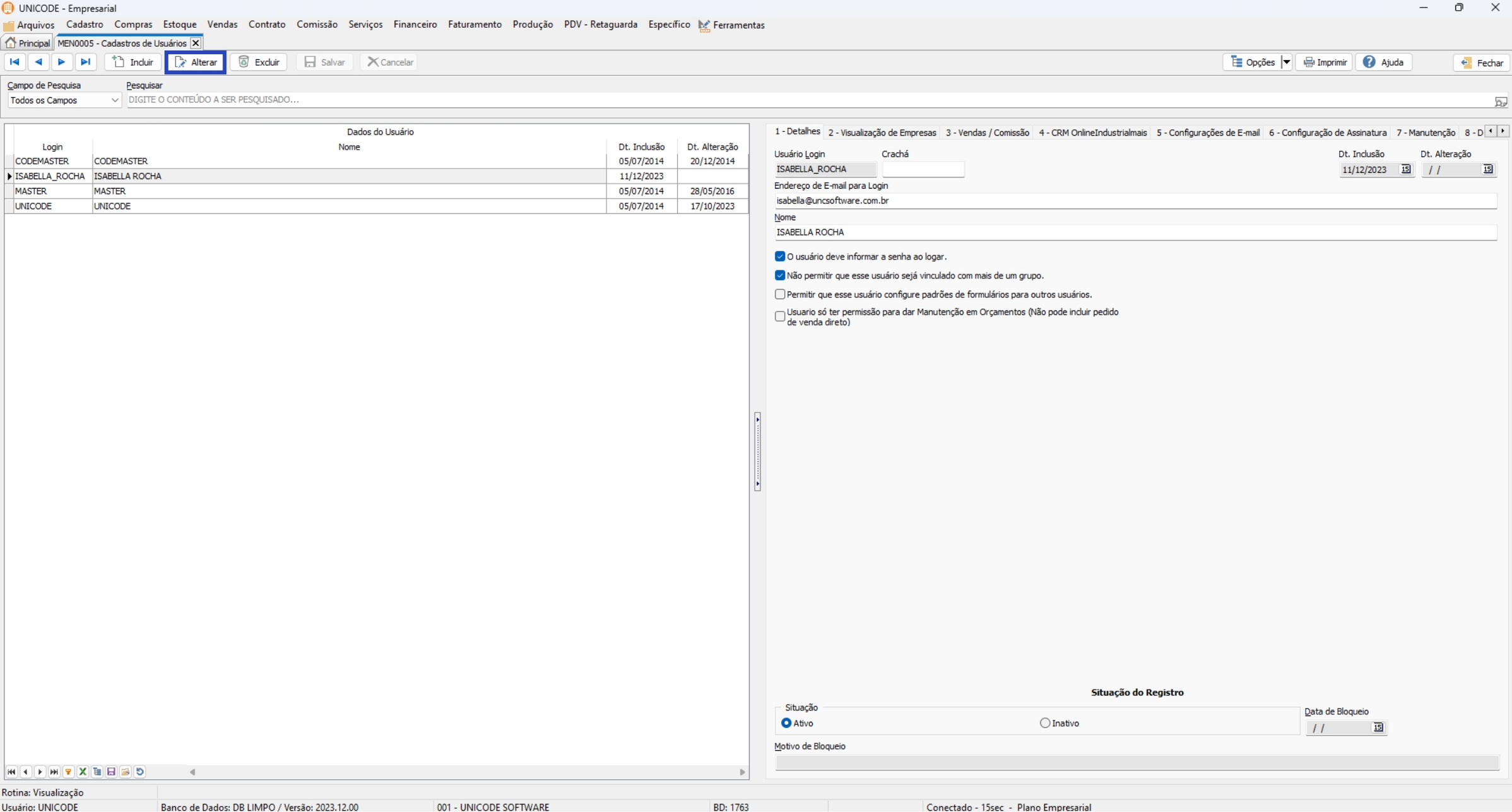Viewport: 1512px width, 812px height.
Task: Expand the Opções dropdown arrow
Action: (1286, 62)
